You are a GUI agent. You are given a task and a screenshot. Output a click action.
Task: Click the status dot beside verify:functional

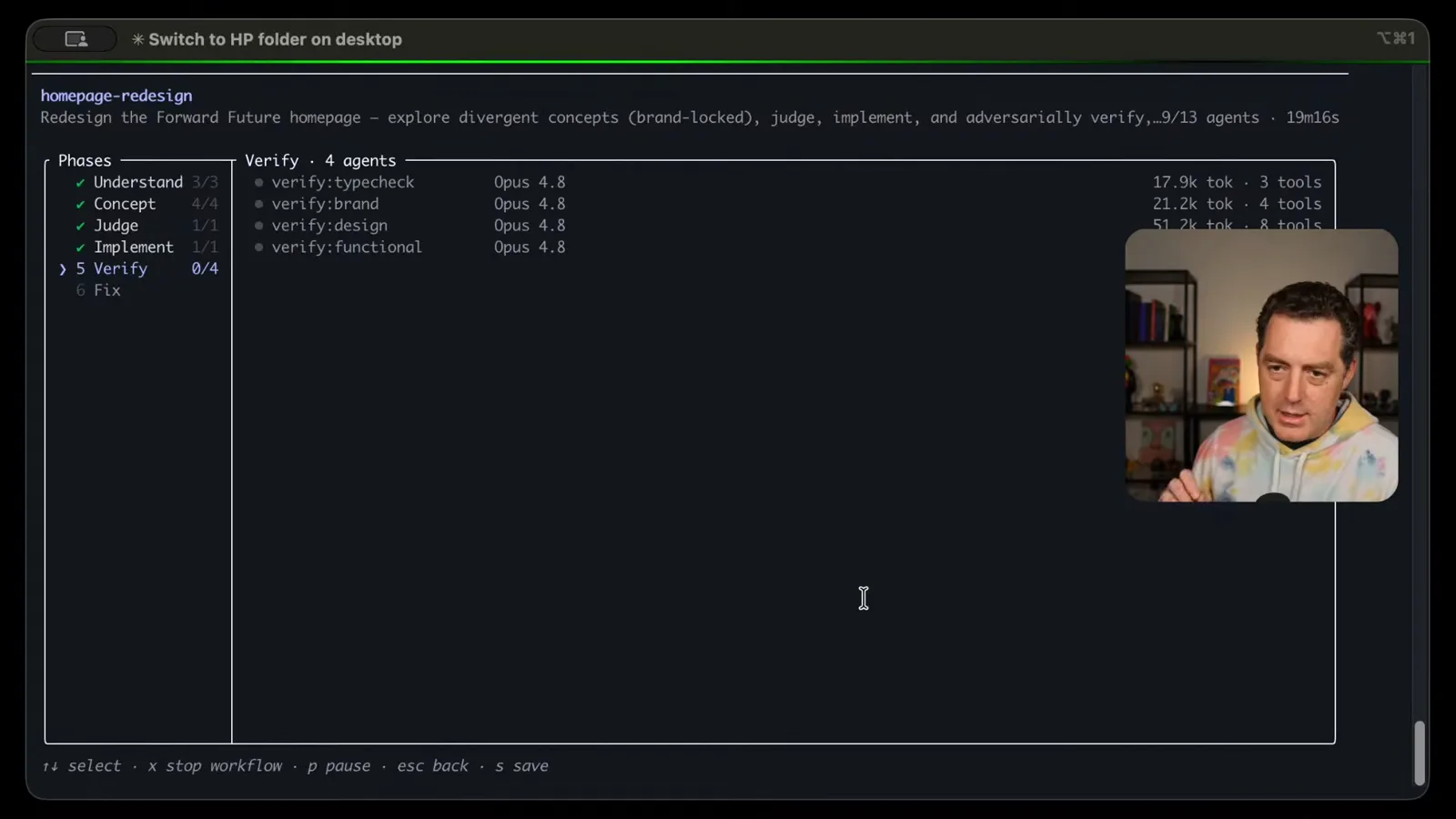tap(258, 248)
